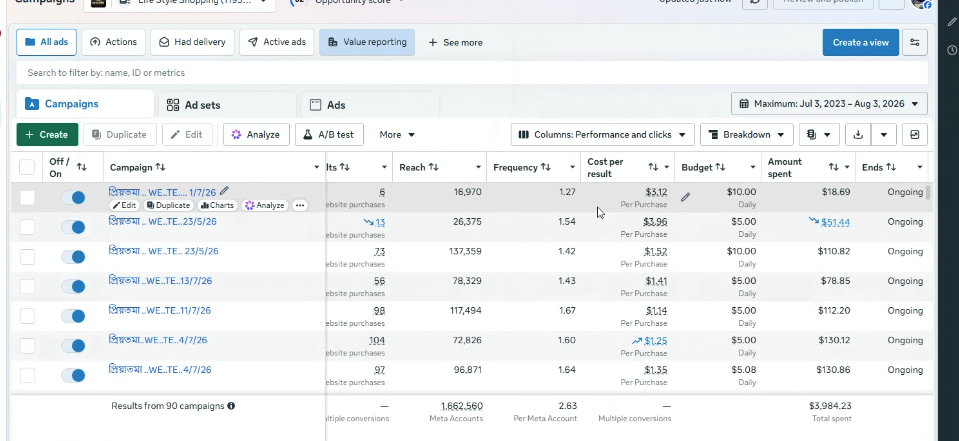
Task: Open the More dropdown in the toolbar
Action: (397, 135)
